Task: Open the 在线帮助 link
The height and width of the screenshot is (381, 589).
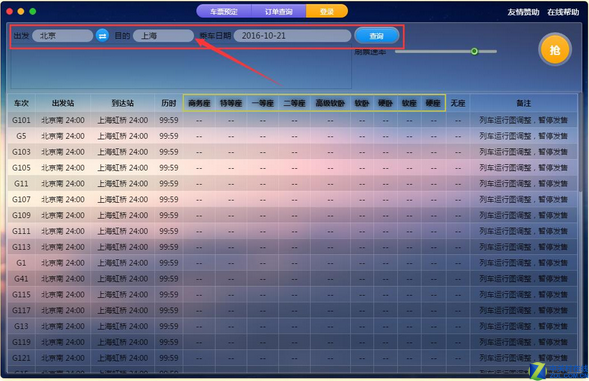Action: [x=563, y=12]
